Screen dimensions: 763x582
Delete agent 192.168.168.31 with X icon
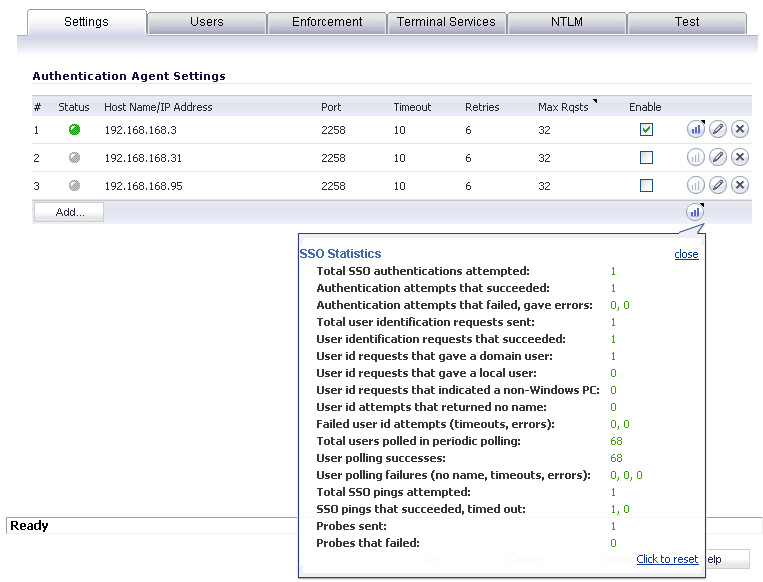740,157
